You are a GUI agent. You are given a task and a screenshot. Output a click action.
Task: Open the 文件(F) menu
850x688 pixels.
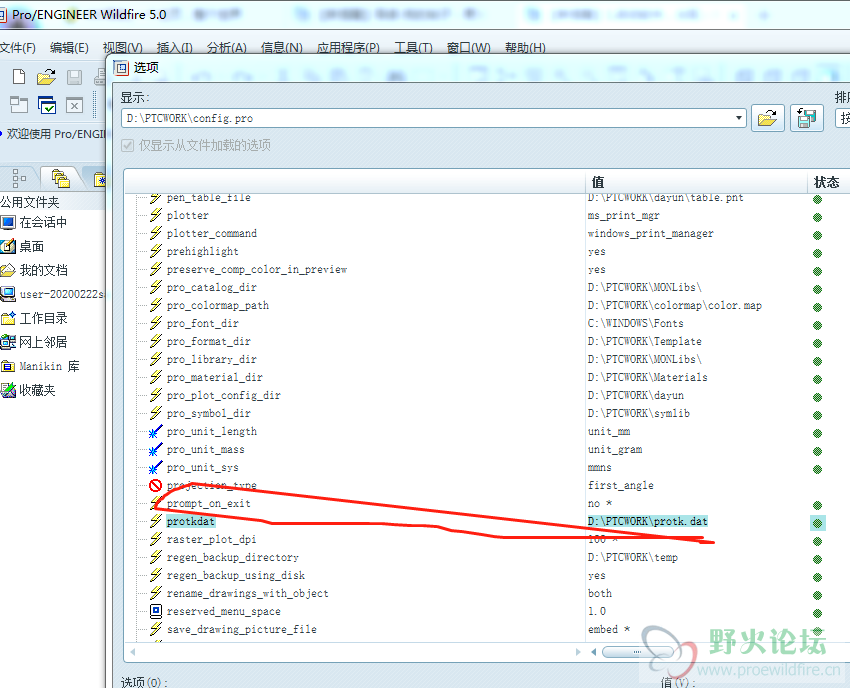click(x=17, y=48)
